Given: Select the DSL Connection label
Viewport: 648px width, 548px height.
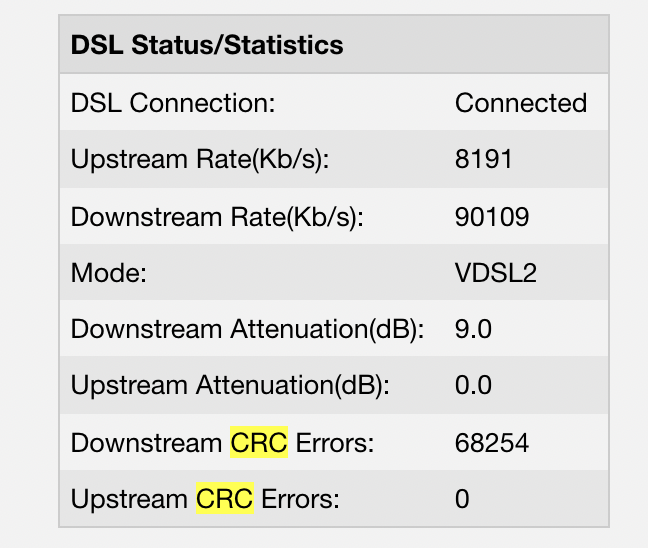Looking at the screenshot, I should [x=173, y=102].
